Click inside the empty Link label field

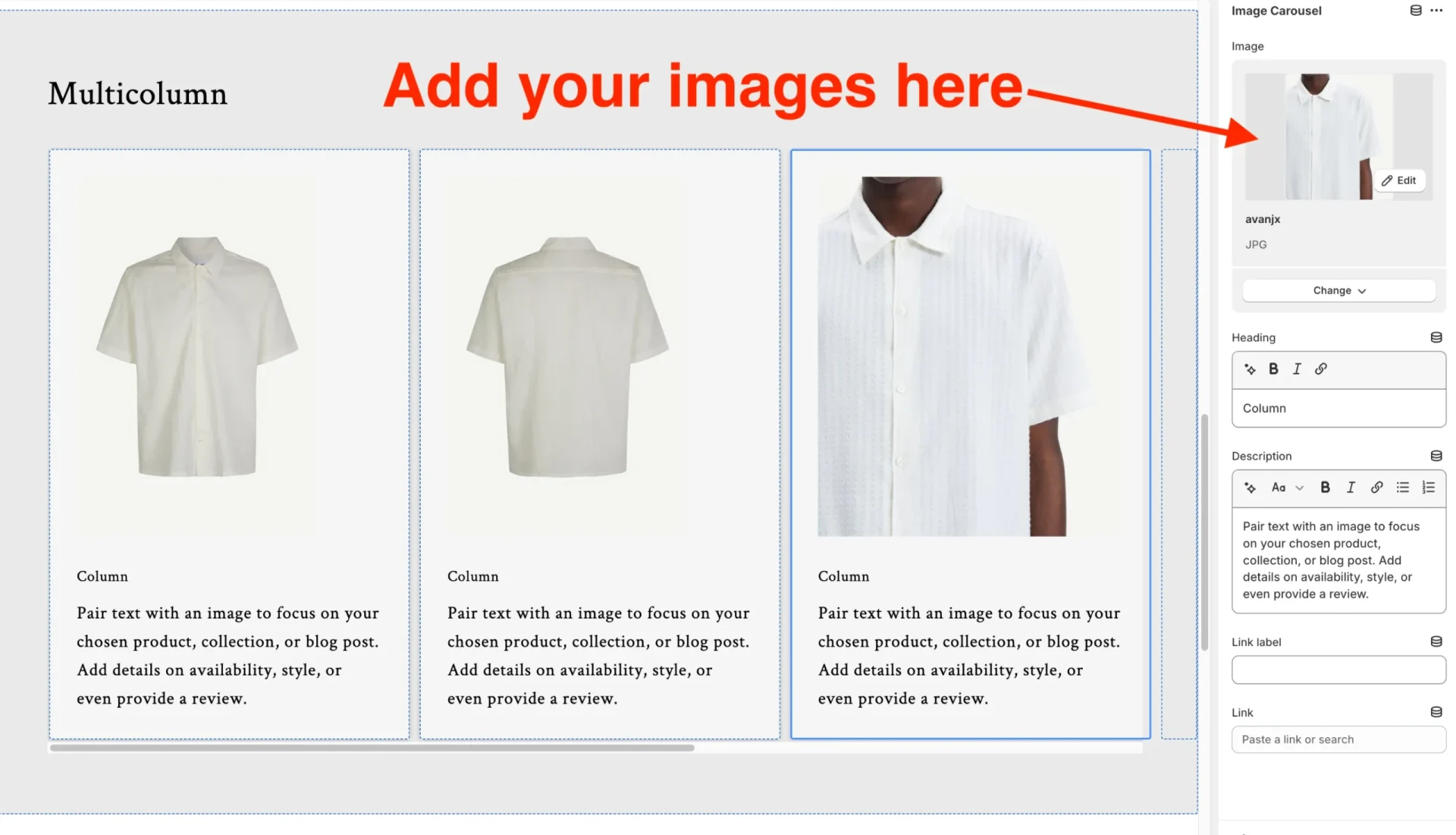point(1338,670)
